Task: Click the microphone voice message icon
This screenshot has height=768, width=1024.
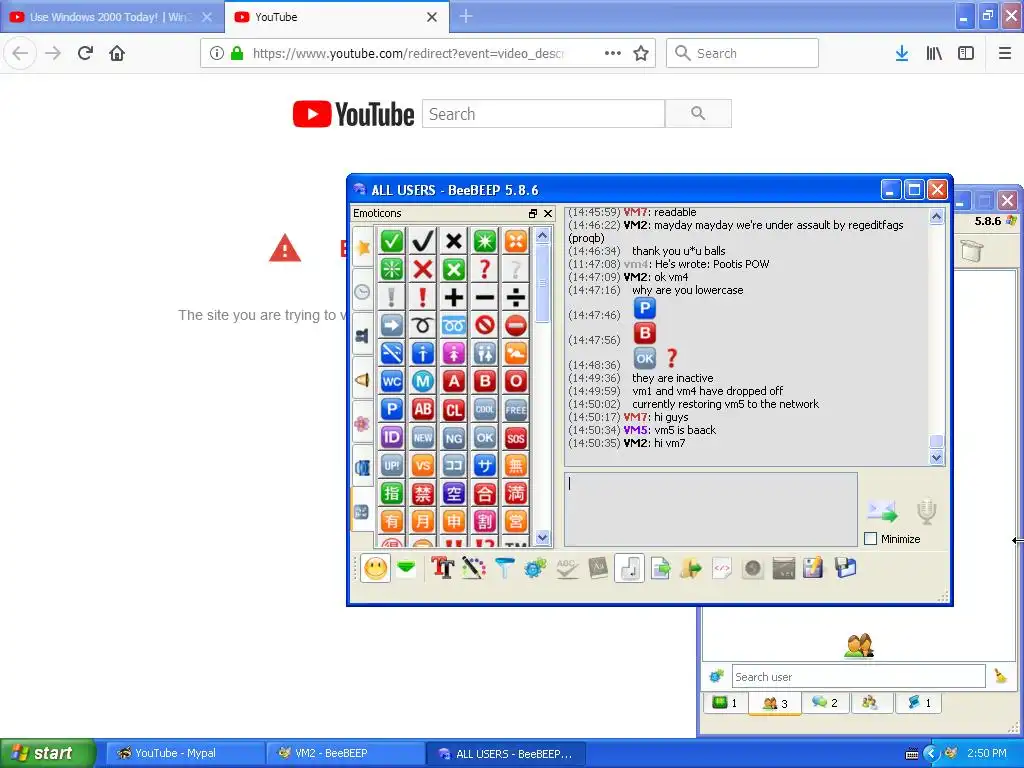Action: click(926, 511)
